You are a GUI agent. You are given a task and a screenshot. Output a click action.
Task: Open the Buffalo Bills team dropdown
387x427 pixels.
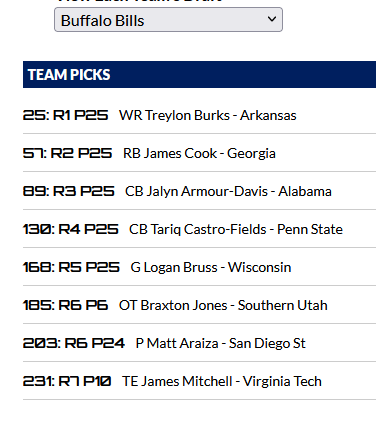pos(168,20)
